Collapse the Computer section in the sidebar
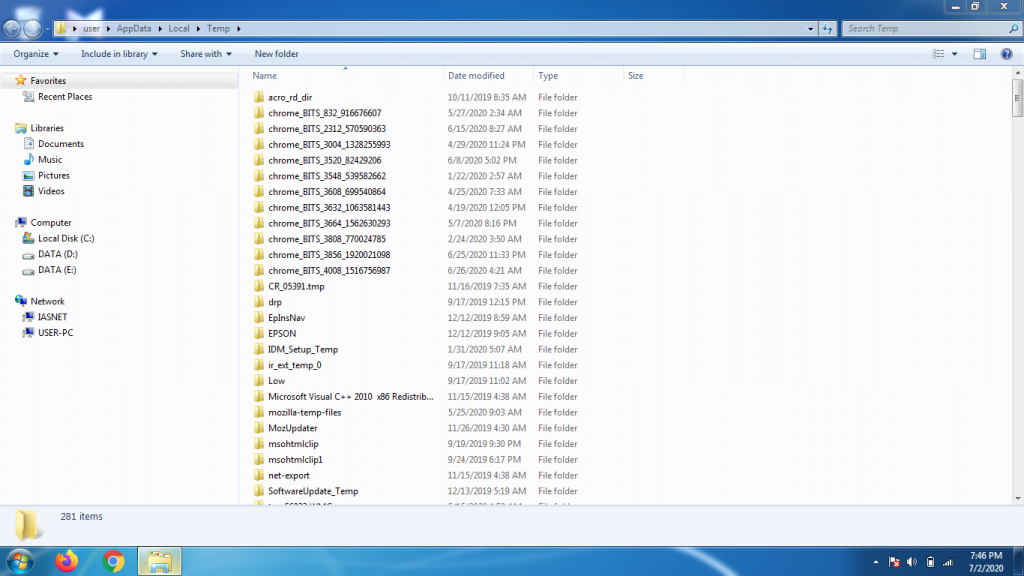The image size is (1024, 576). [14, 222]
